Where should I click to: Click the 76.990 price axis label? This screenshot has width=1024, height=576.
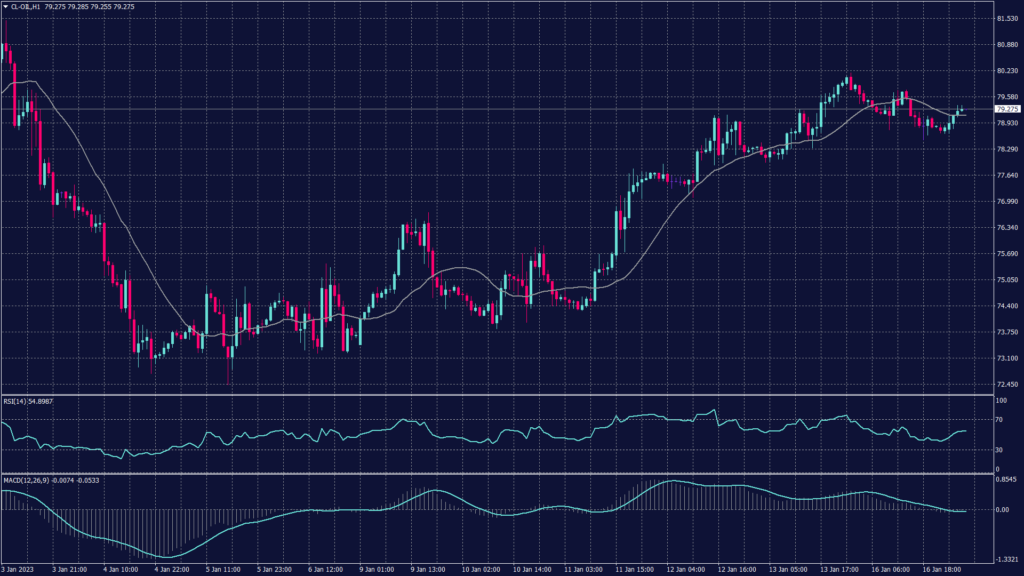point(1006,201)
